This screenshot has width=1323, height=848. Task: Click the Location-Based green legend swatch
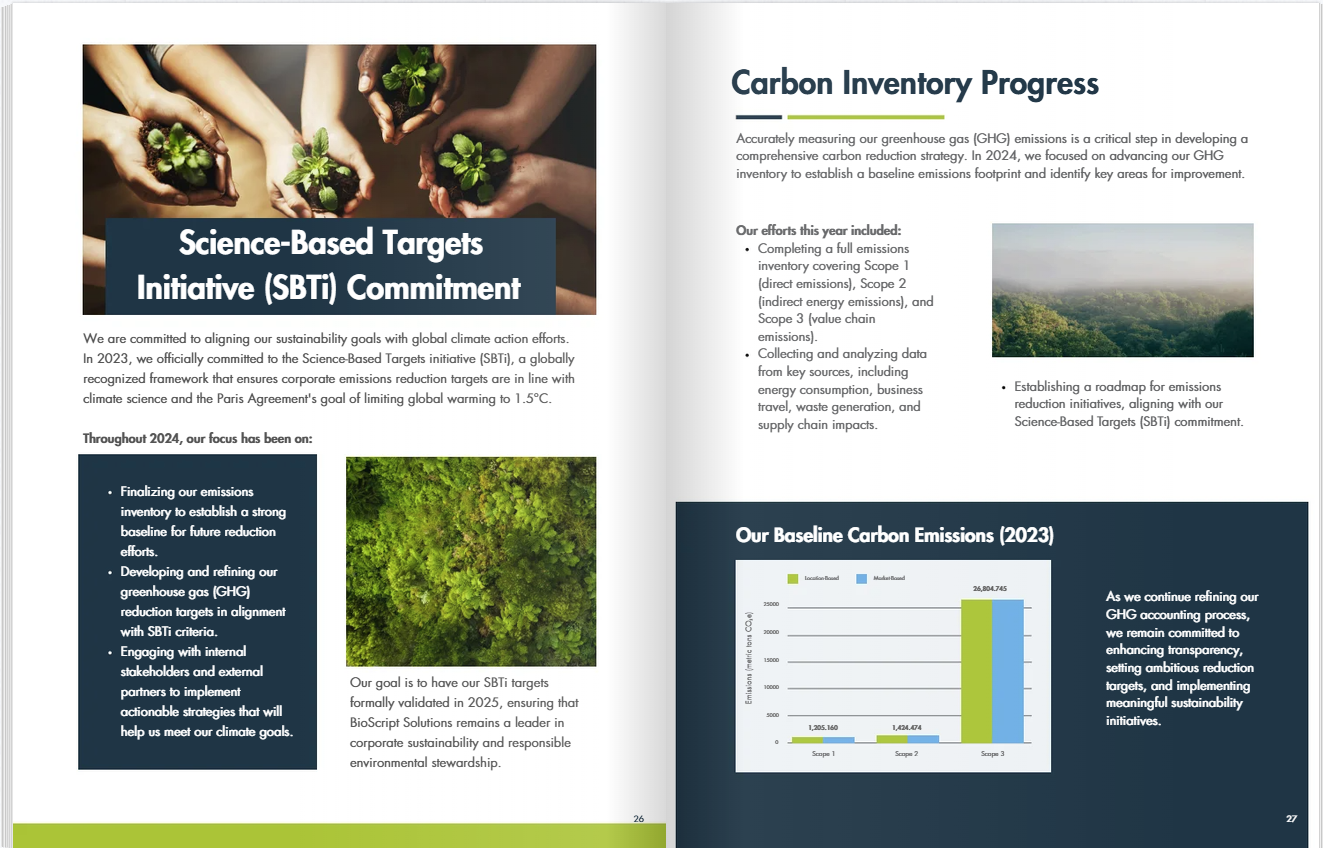(x=793, y=578)
